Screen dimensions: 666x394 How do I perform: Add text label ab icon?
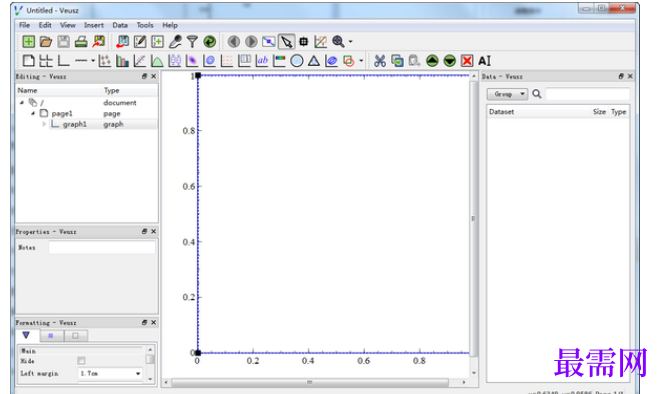click(x=262, y=61)
